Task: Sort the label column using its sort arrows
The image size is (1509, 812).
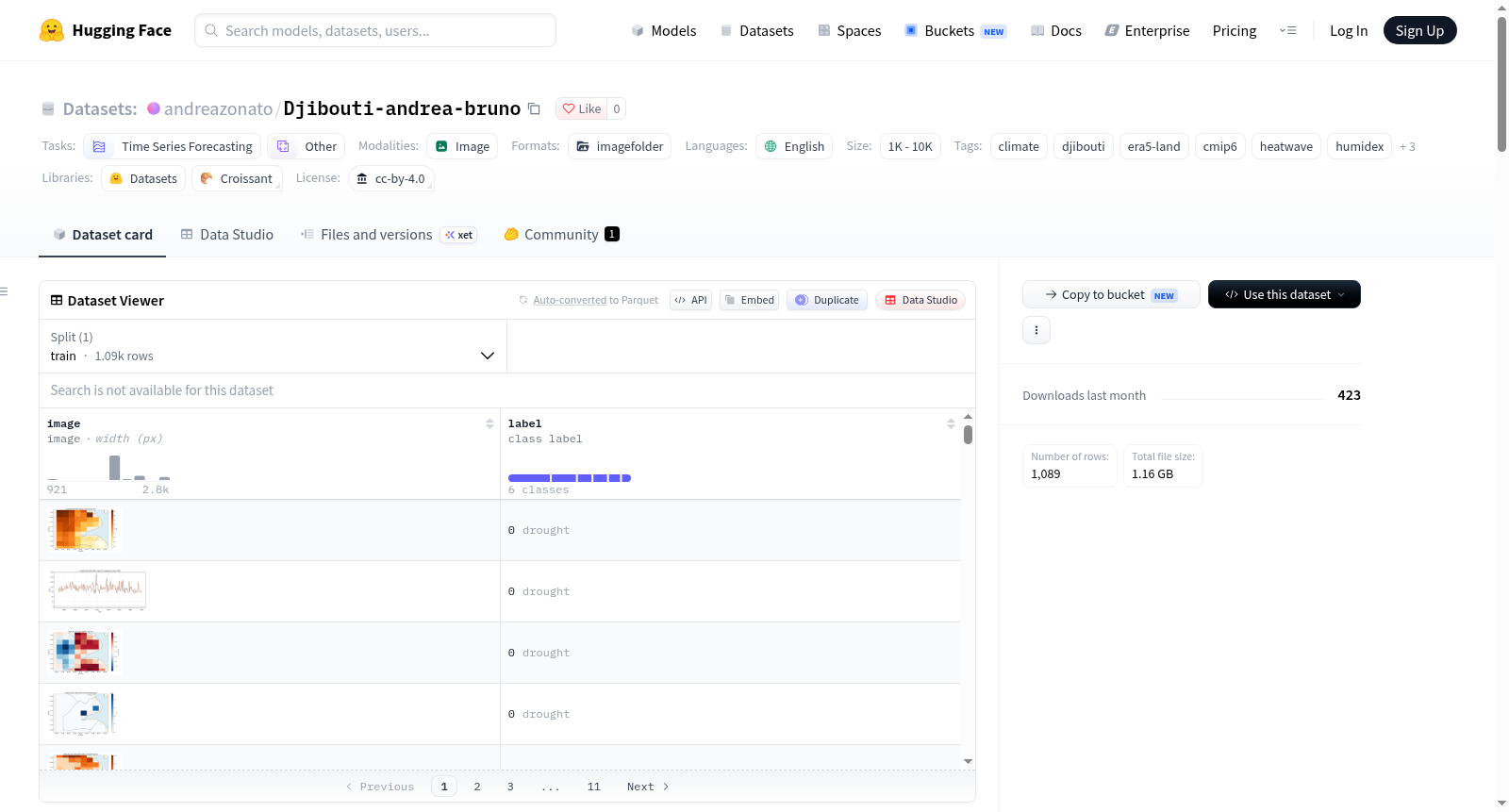Action: [951, 423]
